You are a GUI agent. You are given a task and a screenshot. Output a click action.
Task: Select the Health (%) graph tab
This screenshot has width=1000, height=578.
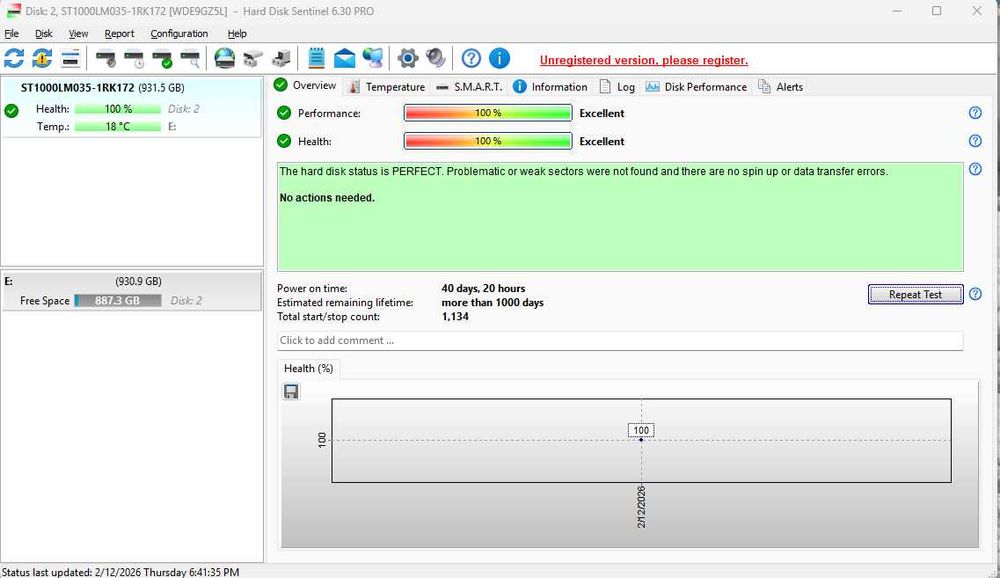point(309,368)
